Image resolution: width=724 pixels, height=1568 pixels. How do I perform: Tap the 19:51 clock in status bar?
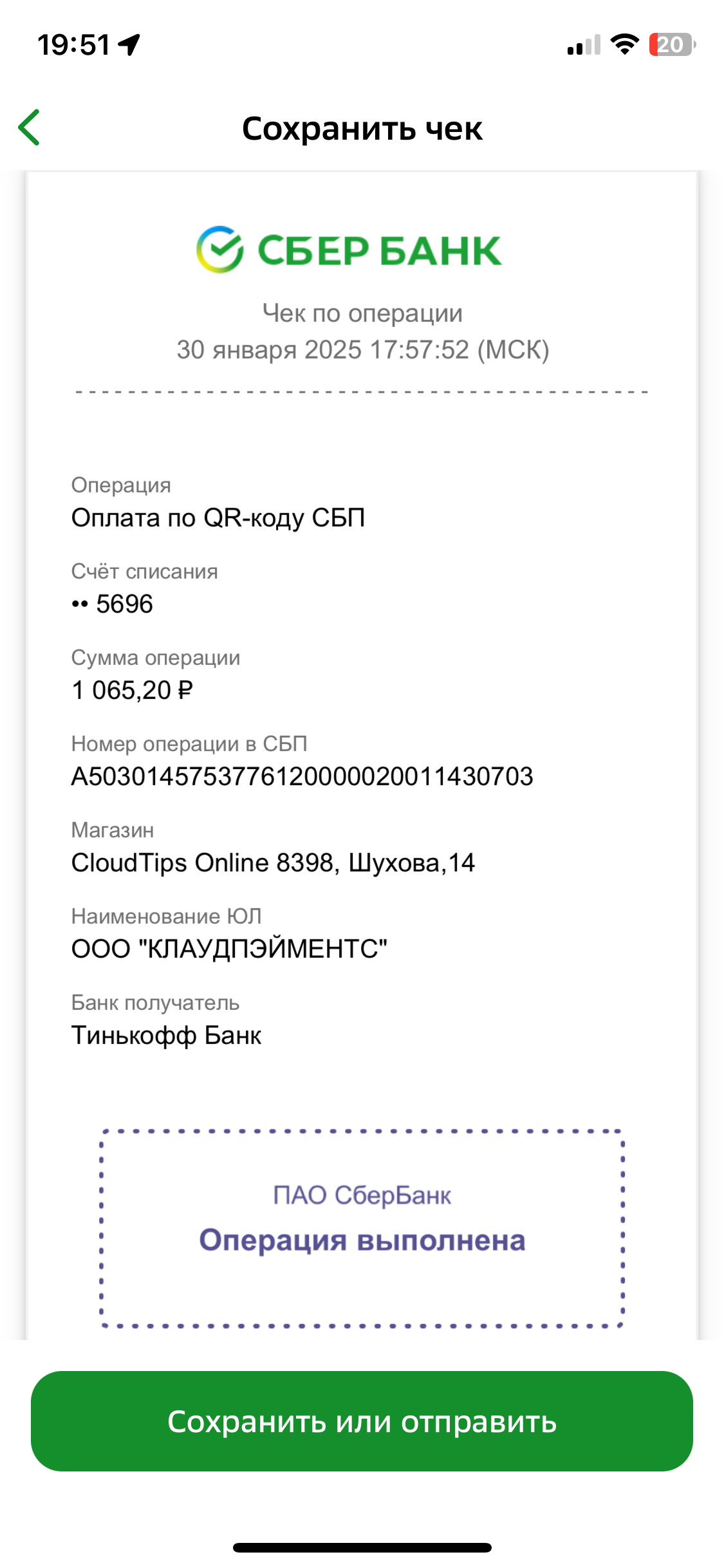point(73,45)
